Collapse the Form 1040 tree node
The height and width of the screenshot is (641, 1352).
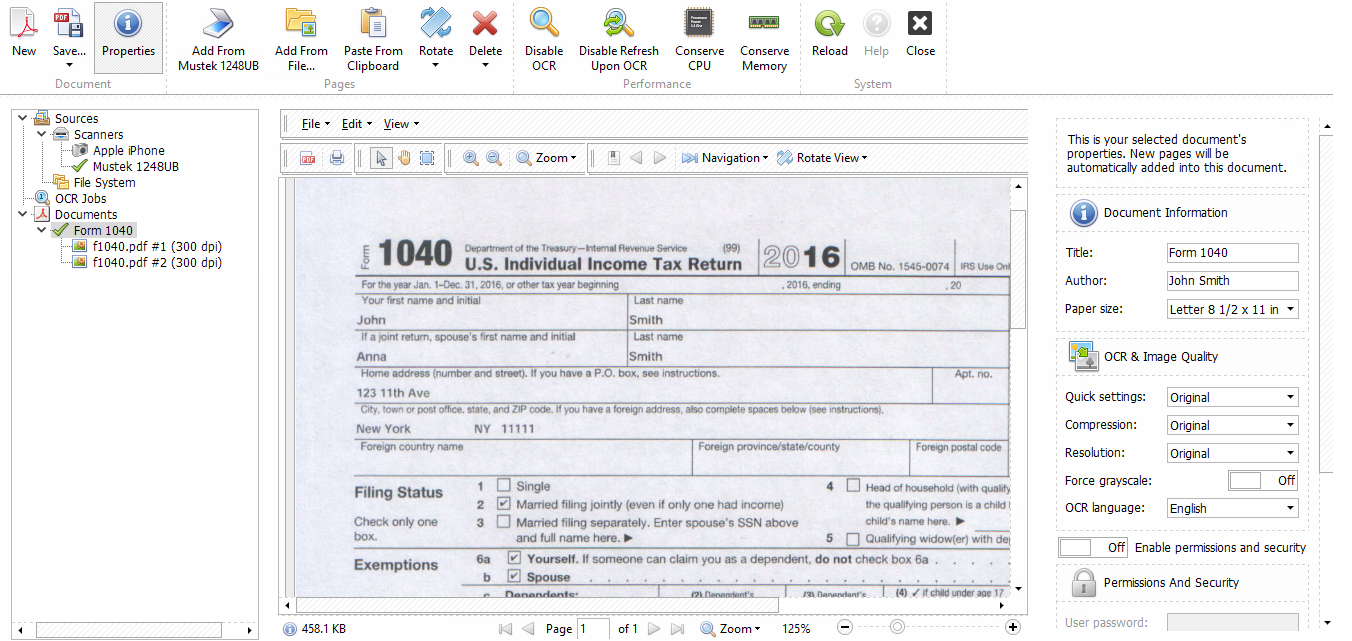(x=41, y=230)
